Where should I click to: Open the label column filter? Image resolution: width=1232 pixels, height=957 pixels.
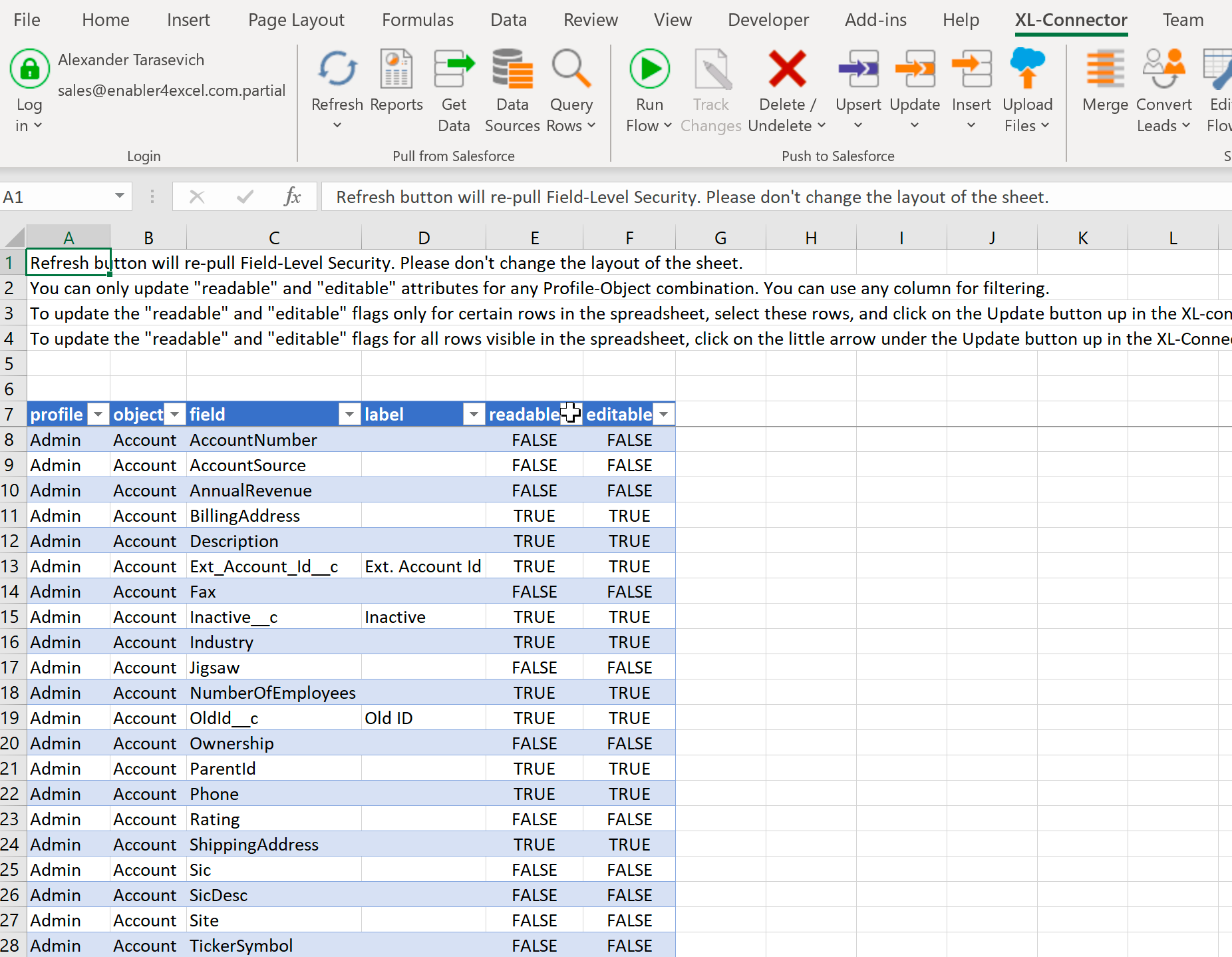click(x=474, y=415)
